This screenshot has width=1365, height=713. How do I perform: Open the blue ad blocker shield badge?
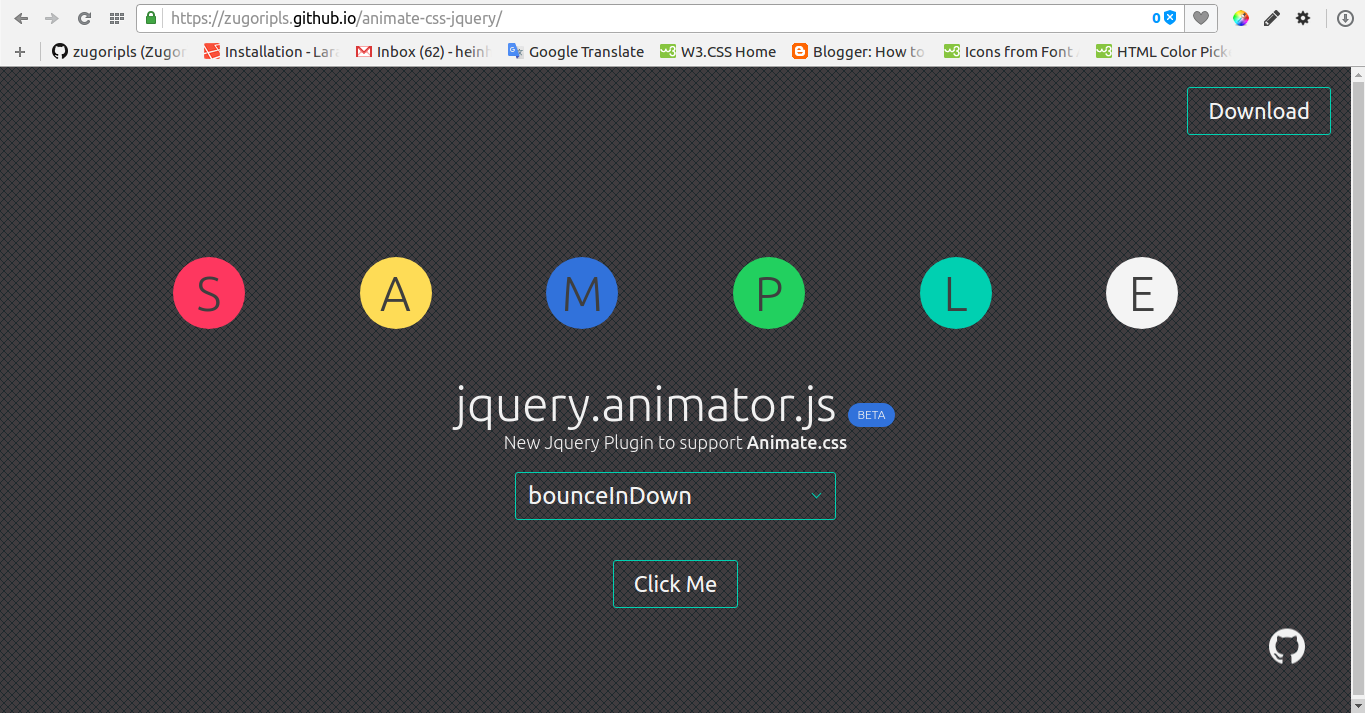(1164, 18)
